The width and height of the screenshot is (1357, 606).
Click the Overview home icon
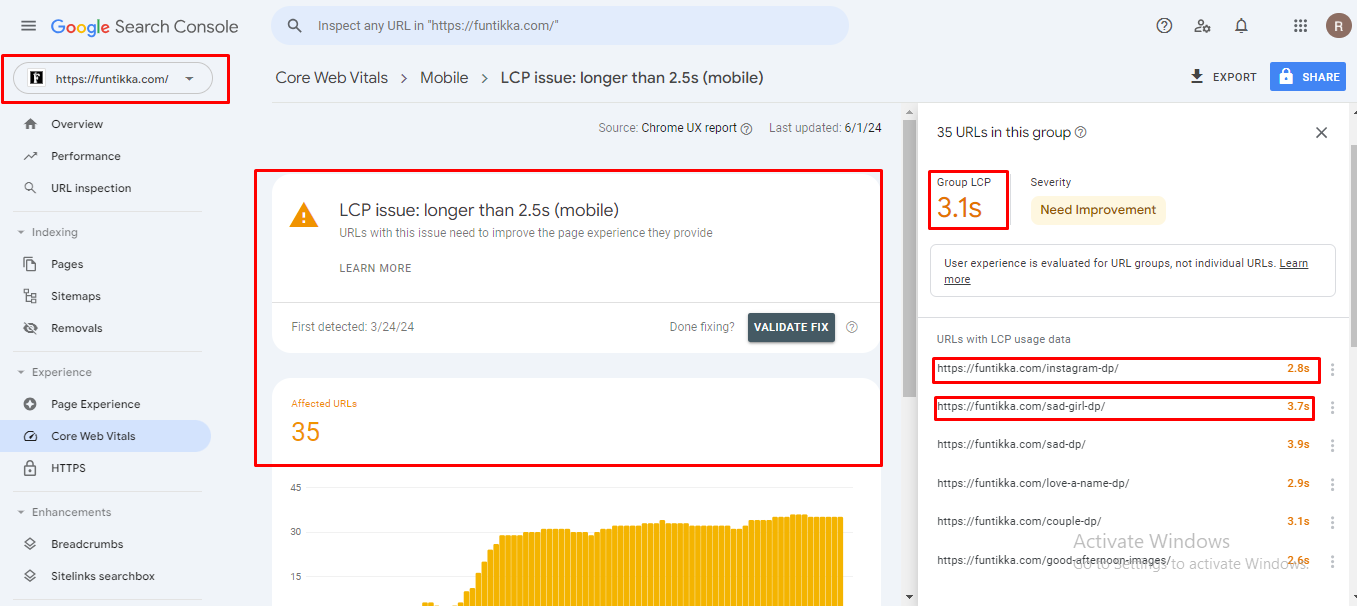(x=30, y=124)
